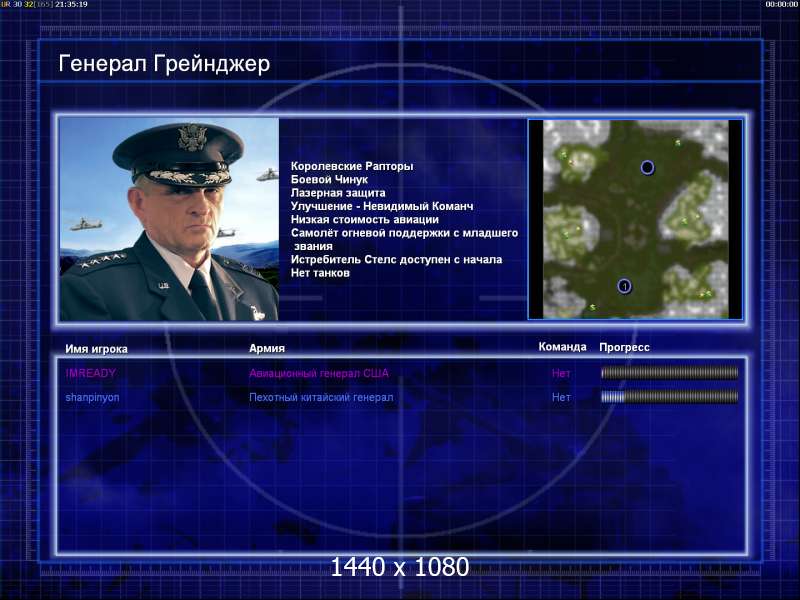Click the 00:00:00 timer in the top-right corner
800x600 pixels.
pyautogui.click(x=782, y=4)
